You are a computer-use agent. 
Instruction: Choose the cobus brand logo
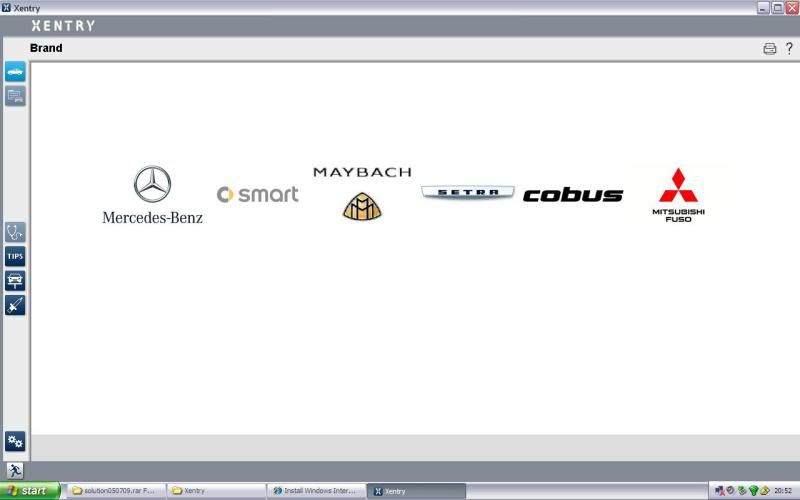coord(573,195)
